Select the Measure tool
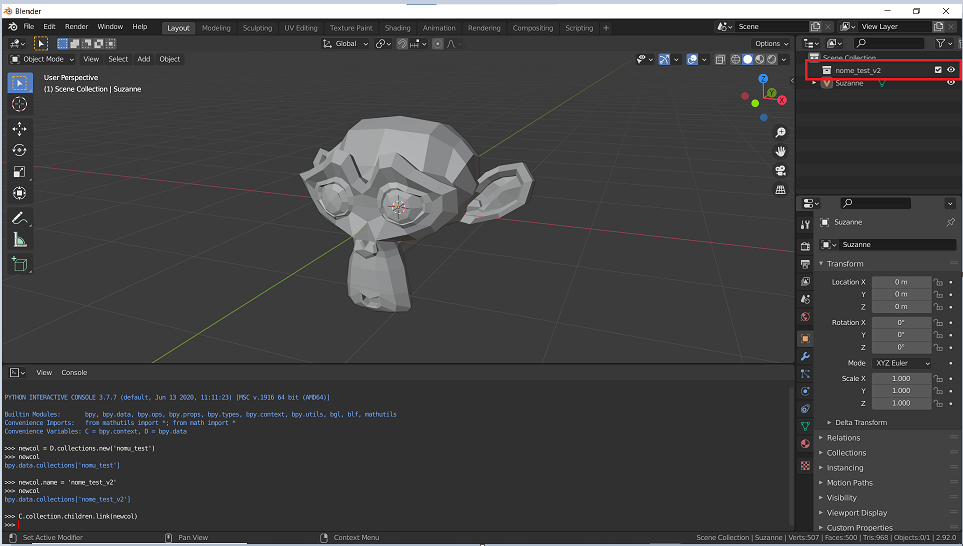Screen dimensions: 963x546 [20, 240]
